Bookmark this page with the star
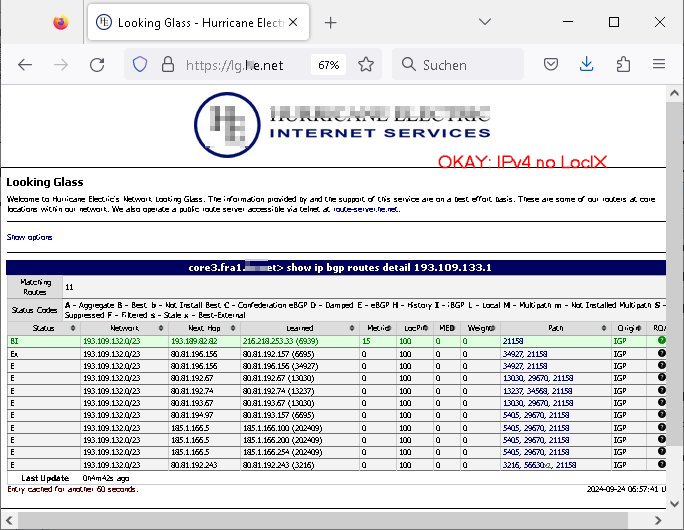The width and height of the screenshot is (684, 530). (x=366, y=65)
